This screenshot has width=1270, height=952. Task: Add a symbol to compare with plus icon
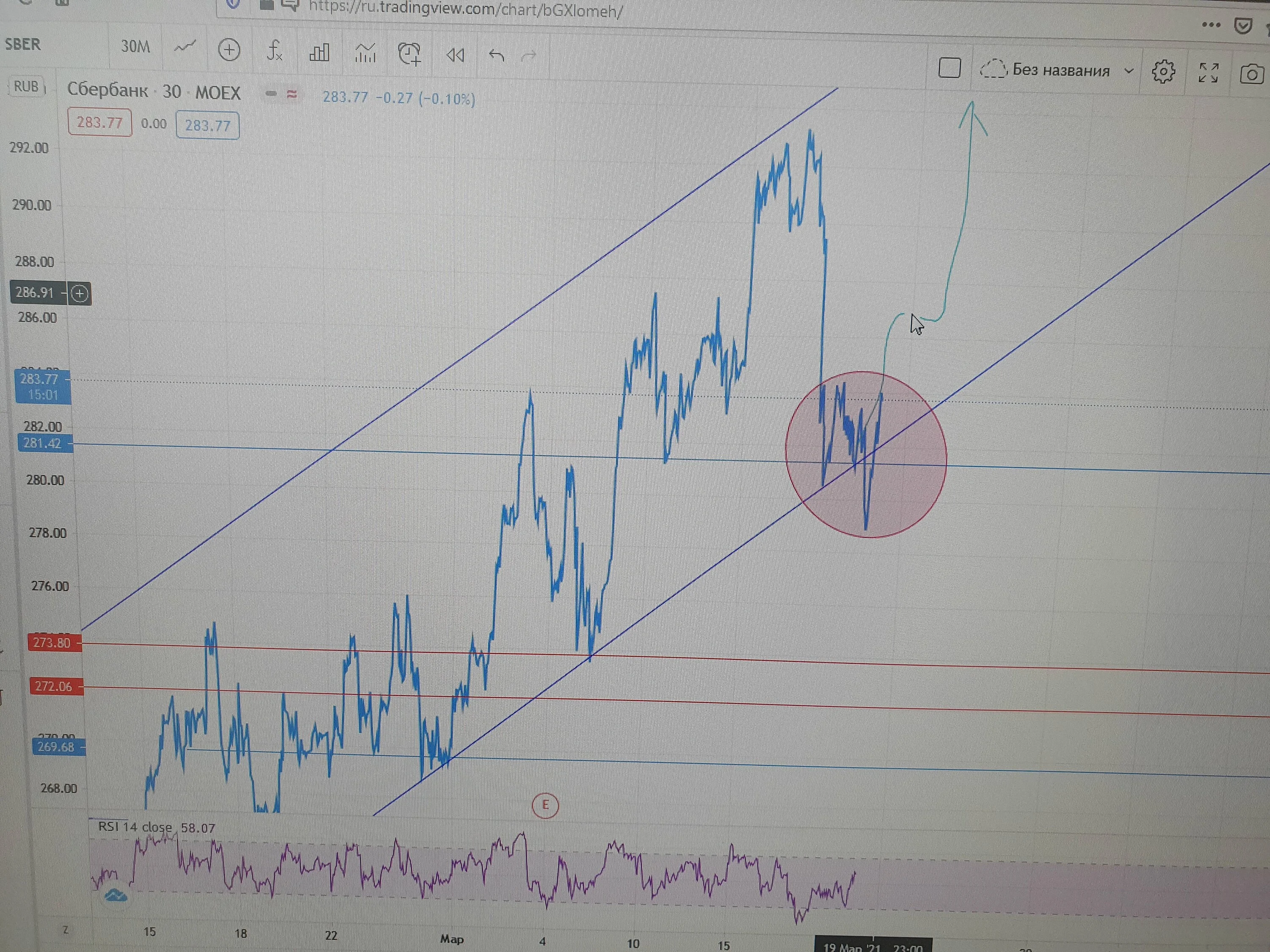229,50
